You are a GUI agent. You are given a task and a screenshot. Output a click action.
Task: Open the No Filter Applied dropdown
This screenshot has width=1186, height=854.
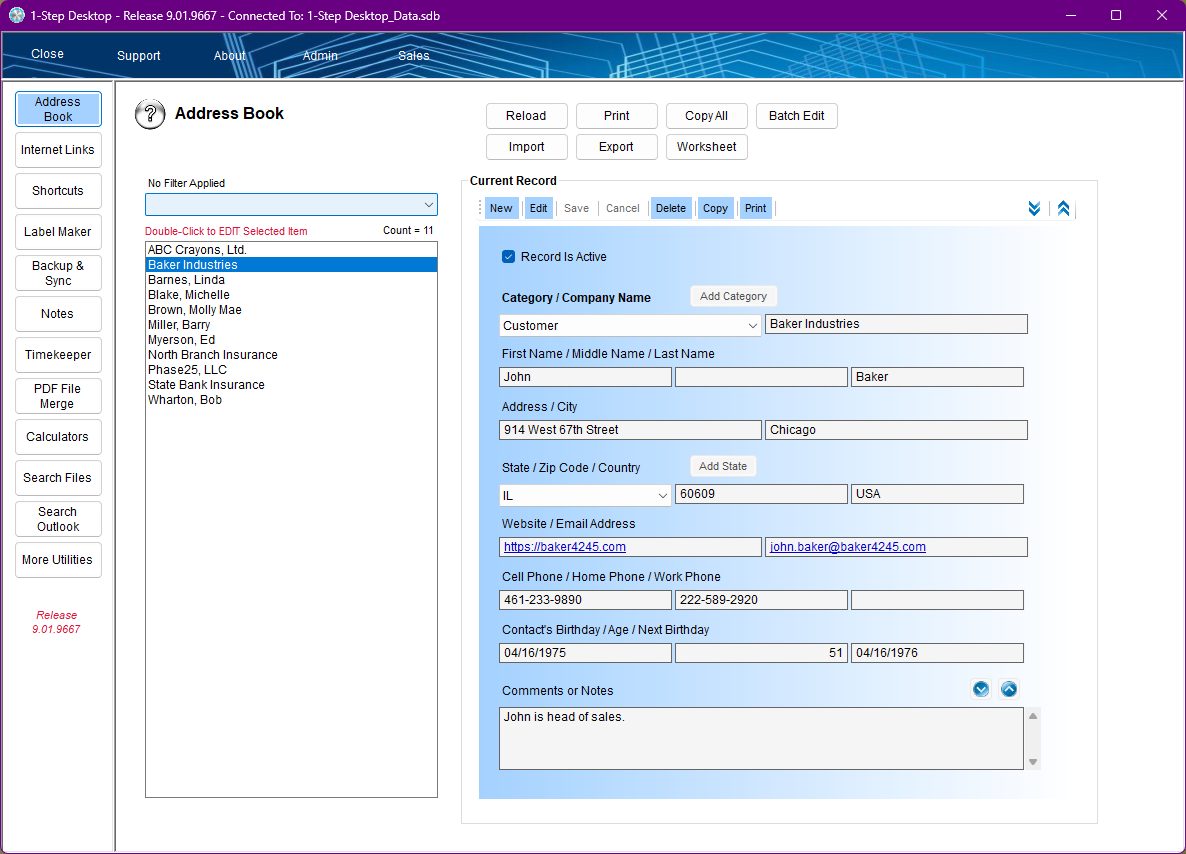[291, 204]
